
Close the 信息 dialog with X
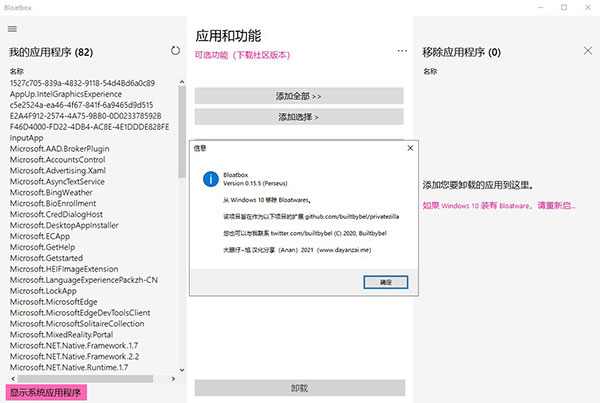(409, 148)
